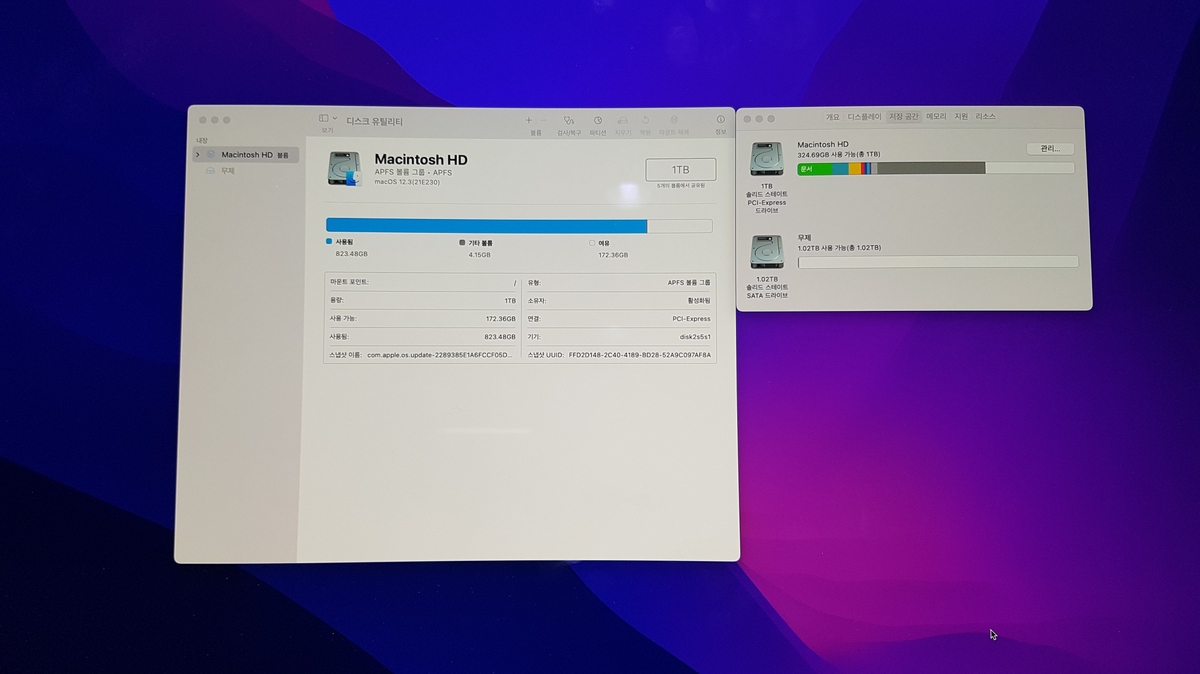The image size is (1200, 674).
Task: Click the Restore (복원) toolbar icon
Action: [x=645, y=120]
